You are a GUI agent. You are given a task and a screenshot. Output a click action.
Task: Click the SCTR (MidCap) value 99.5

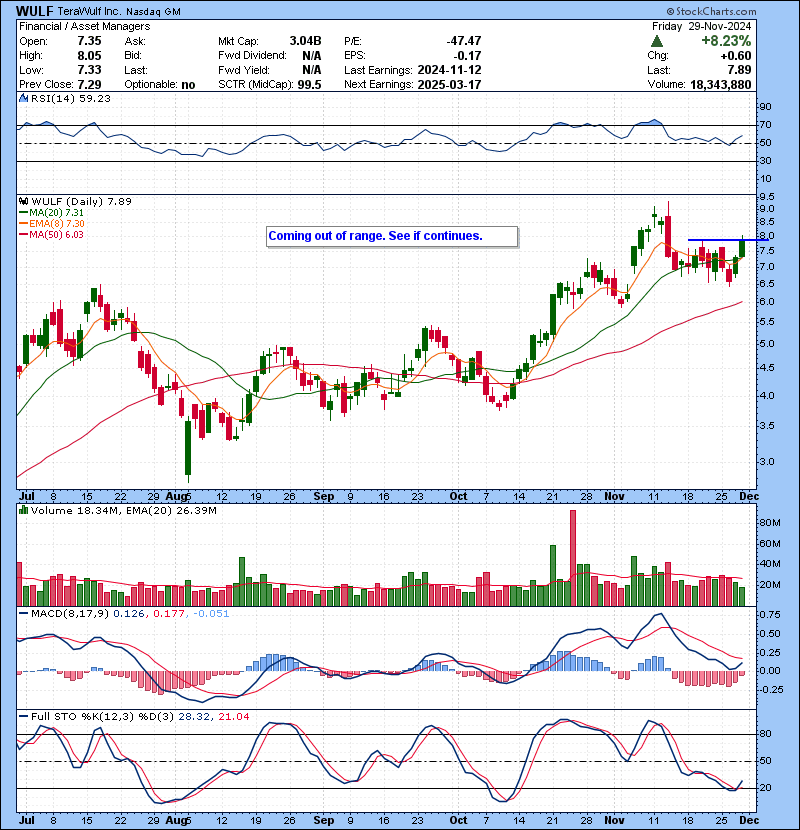pyautogui.click(x=309, y=84)
